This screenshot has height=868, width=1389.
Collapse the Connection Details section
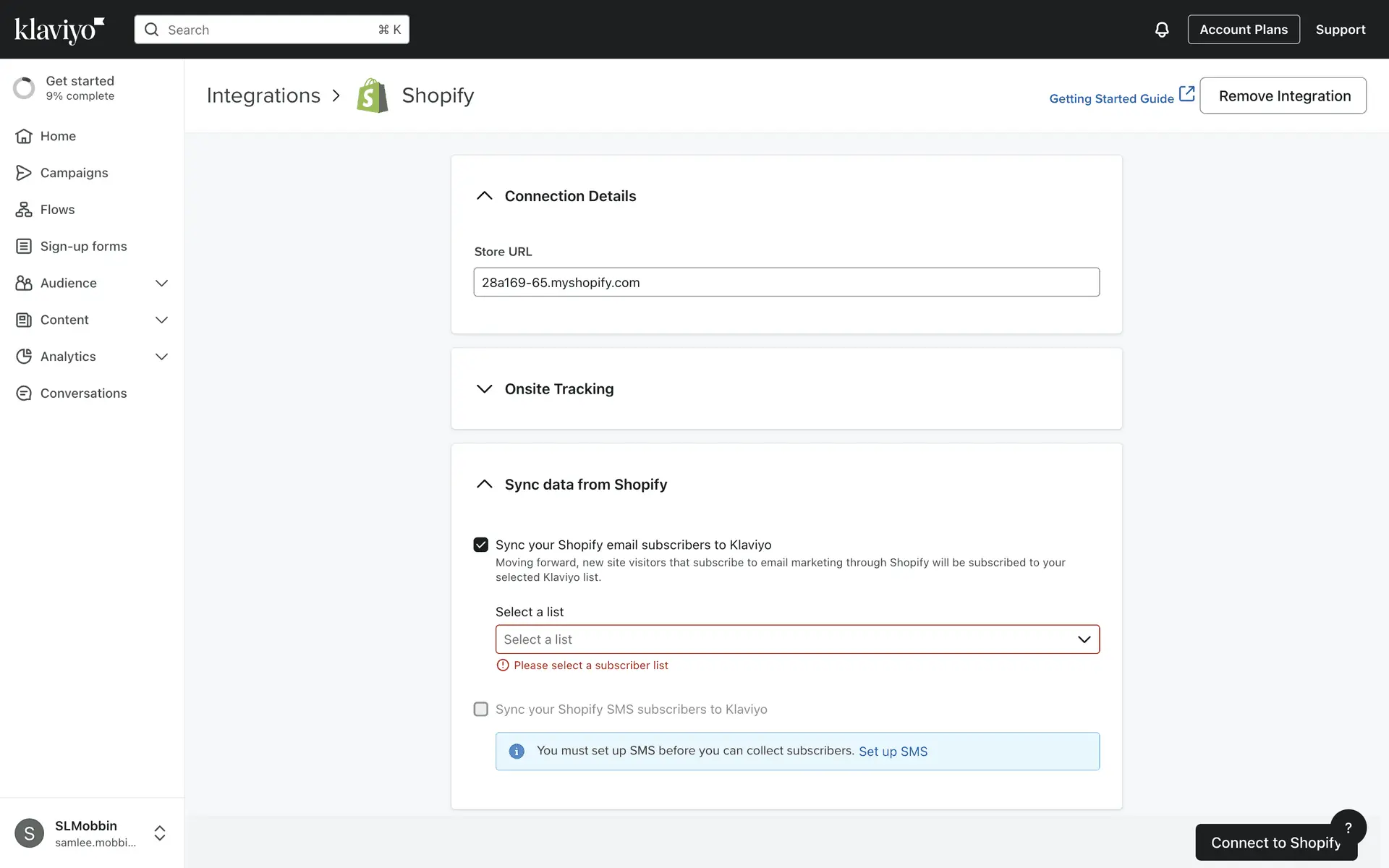(484, 196)
